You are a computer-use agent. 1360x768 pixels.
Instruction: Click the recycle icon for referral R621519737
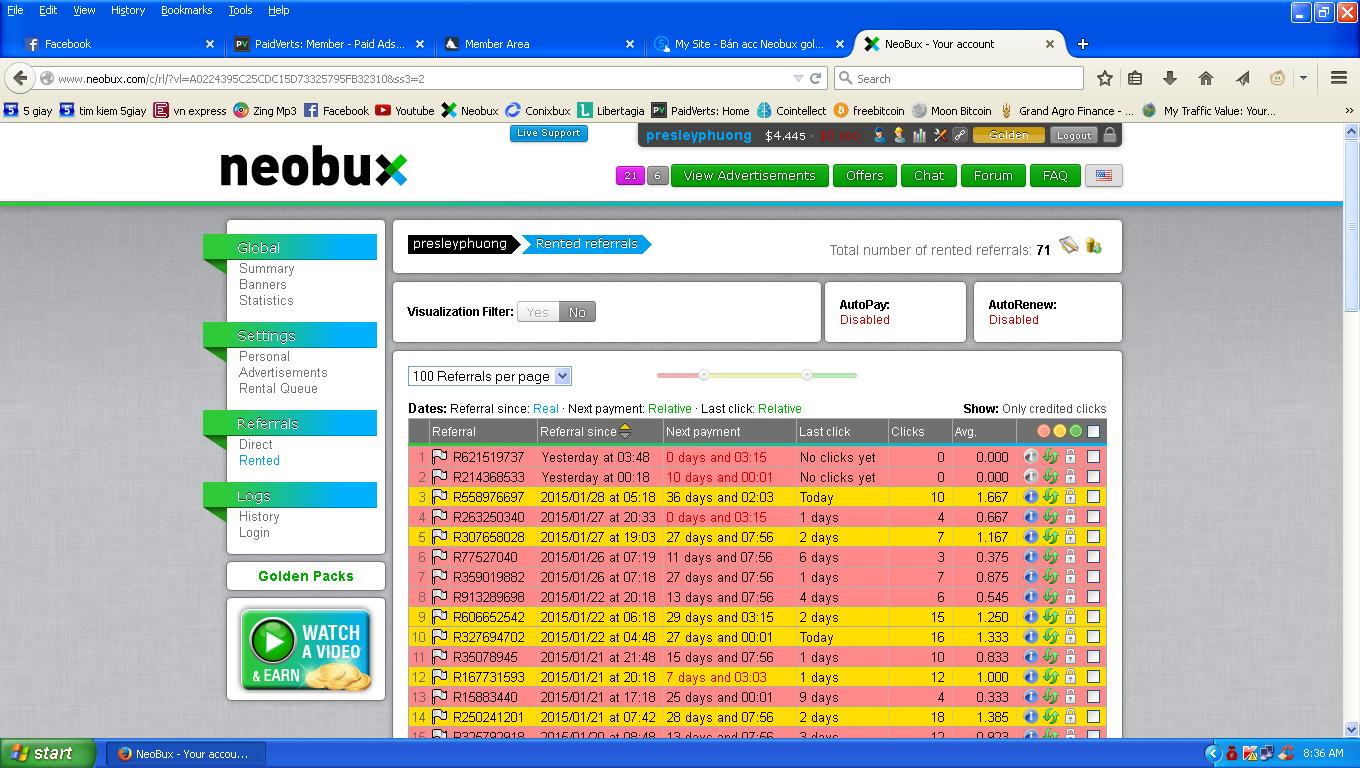tap(1050, 457)
